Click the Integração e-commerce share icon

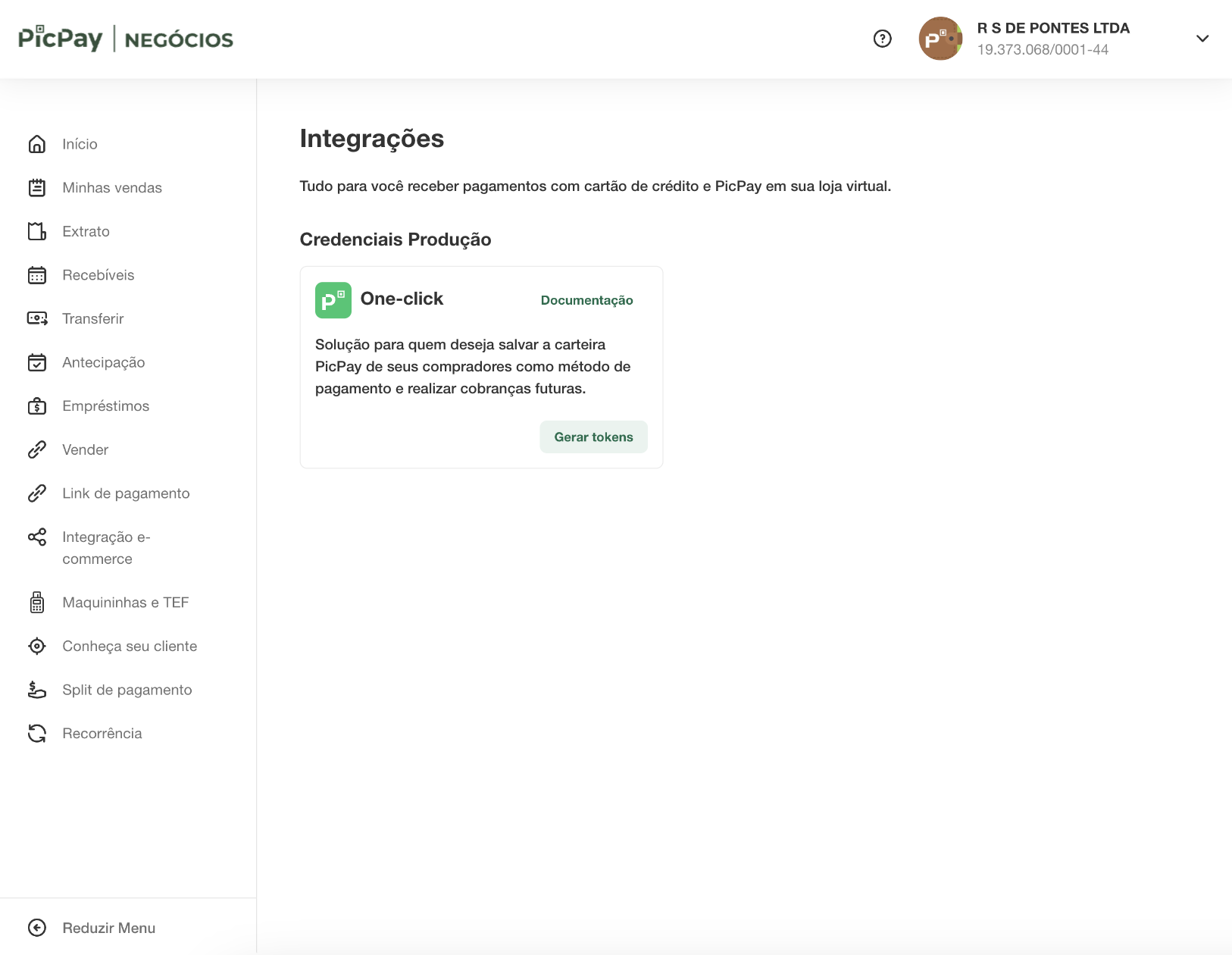click(x=37, y=537)
